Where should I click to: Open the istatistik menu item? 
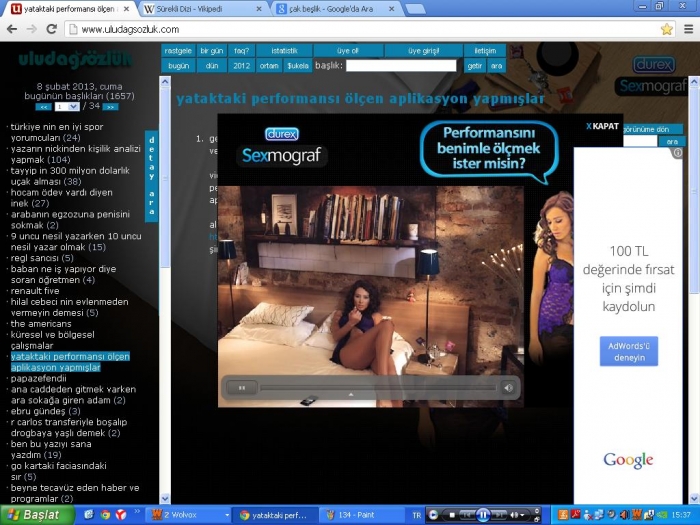pyautogui.click(x=284, y=51)
